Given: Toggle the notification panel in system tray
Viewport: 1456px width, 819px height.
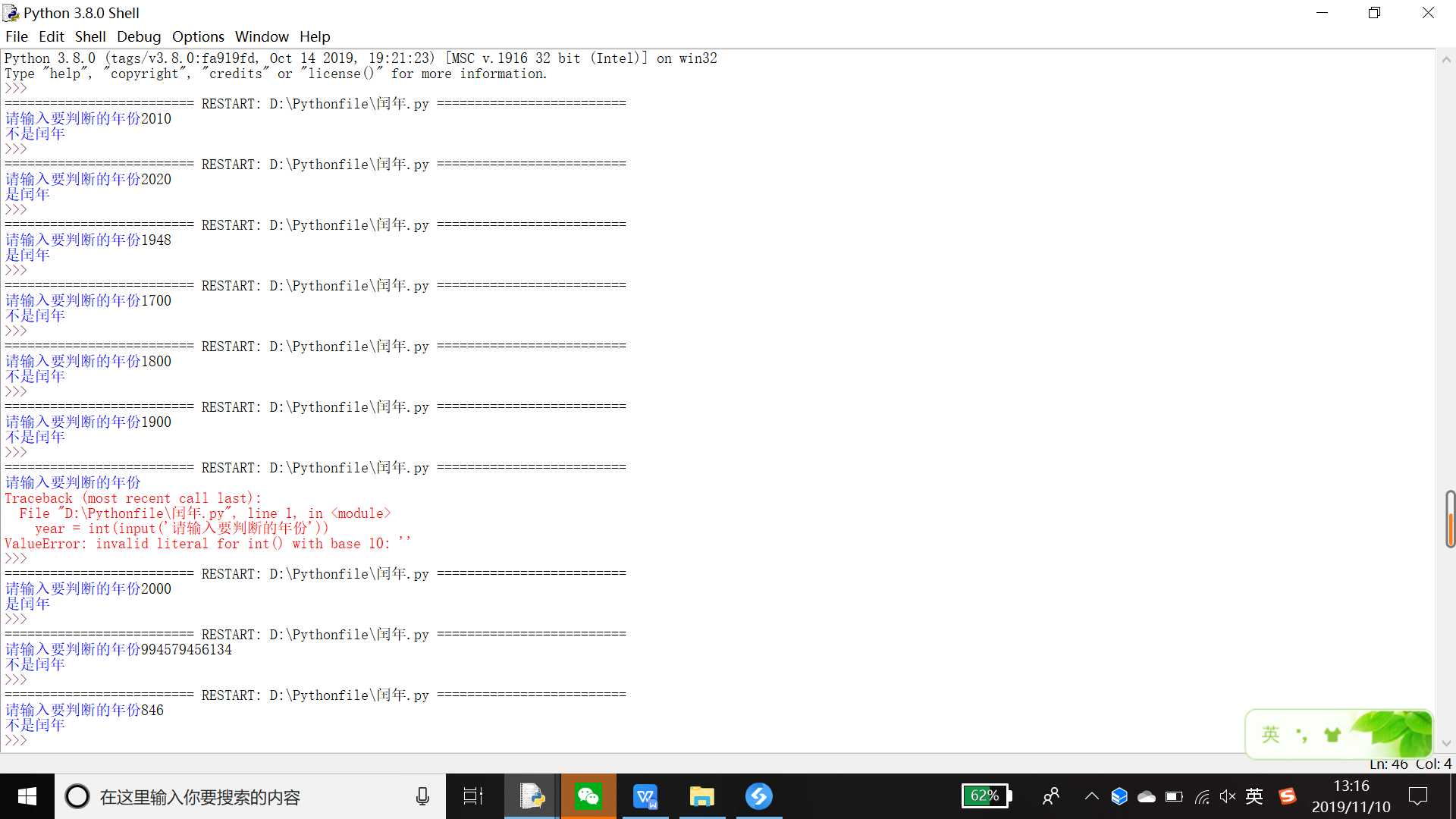Looking at the screenshot, I should point(1417,796).
